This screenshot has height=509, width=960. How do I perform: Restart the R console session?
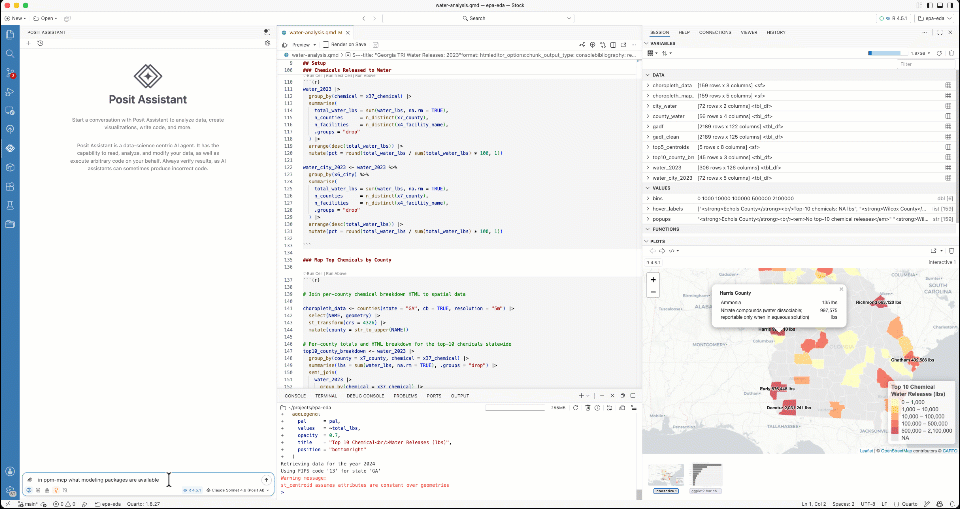(576, 408)
